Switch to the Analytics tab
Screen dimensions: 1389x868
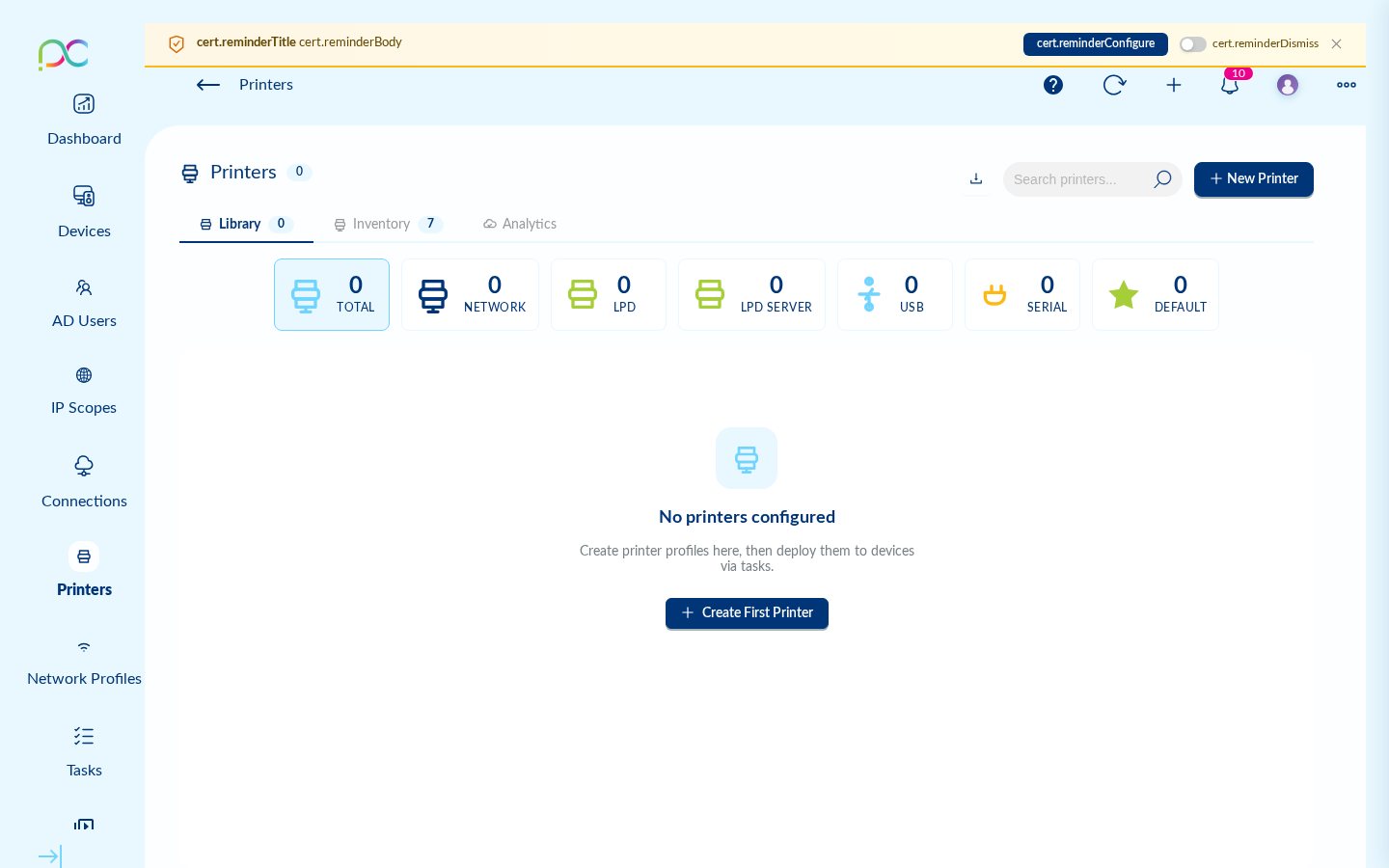tap(520, 224)
